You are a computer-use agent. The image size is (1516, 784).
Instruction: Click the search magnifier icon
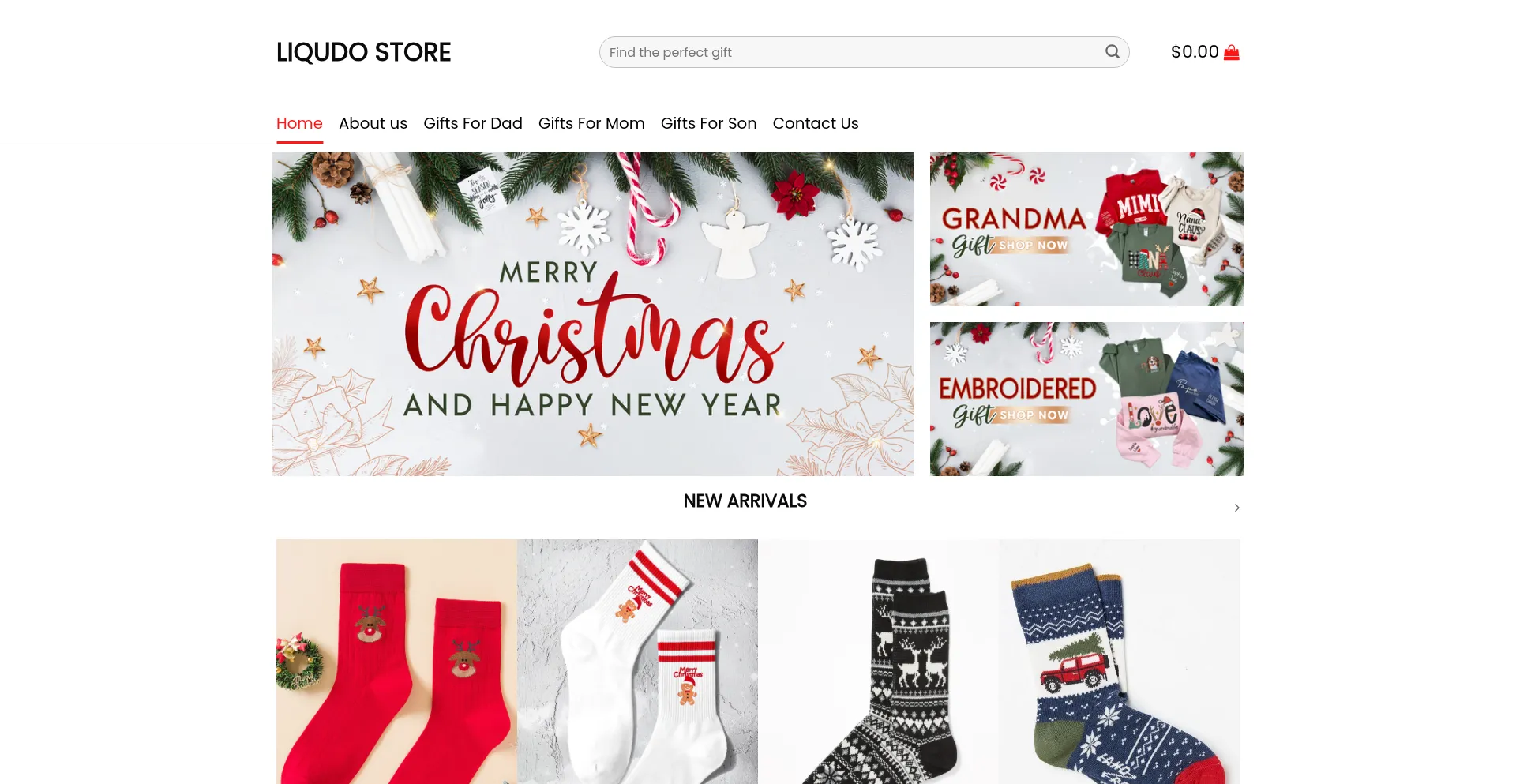pos(1112,52)
